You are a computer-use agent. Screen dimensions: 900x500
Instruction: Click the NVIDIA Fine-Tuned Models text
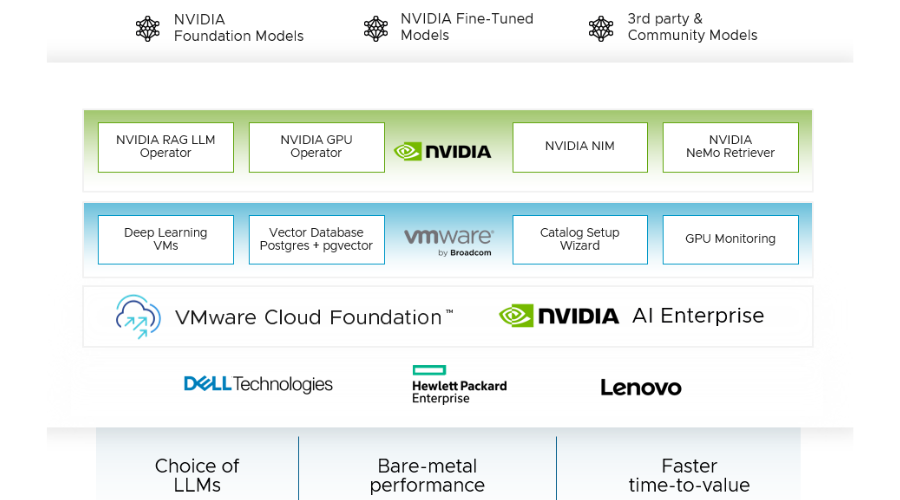point(467,27)
